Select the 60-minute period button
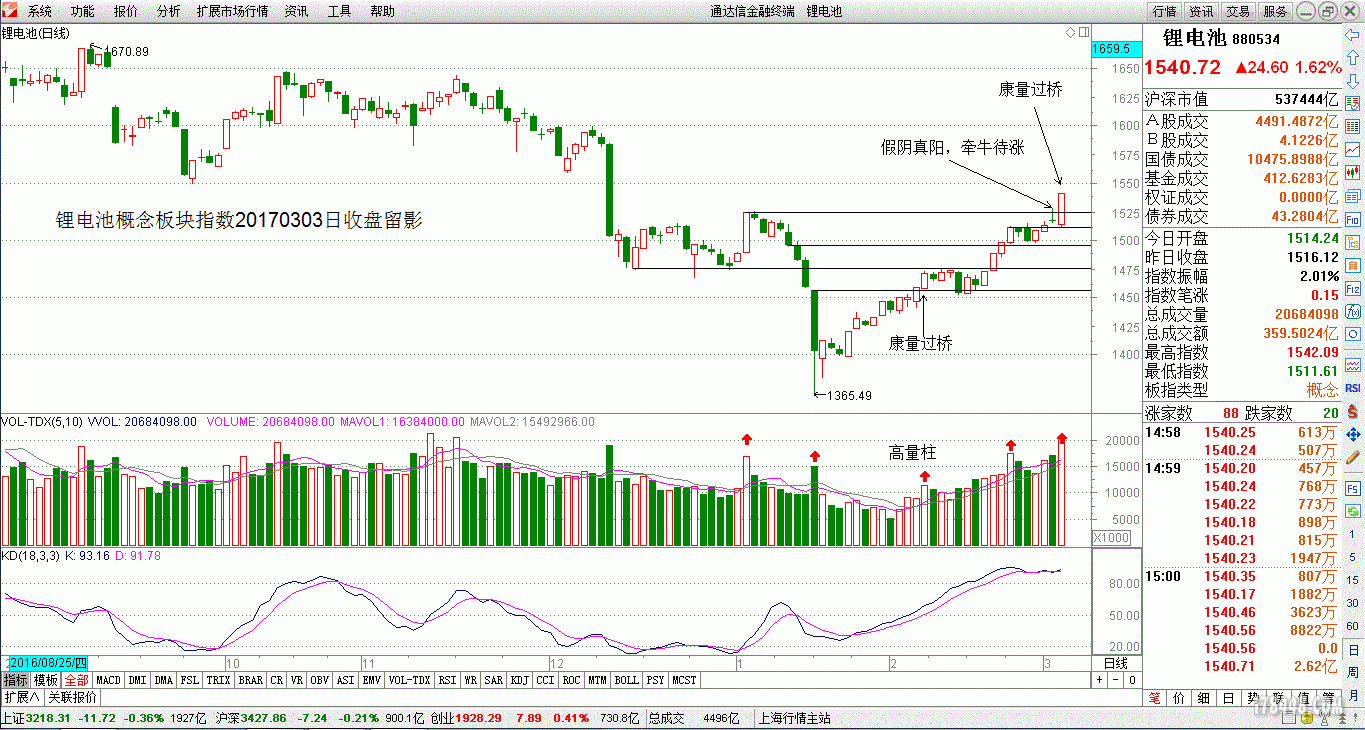1365x730 pixels. 1353,626
